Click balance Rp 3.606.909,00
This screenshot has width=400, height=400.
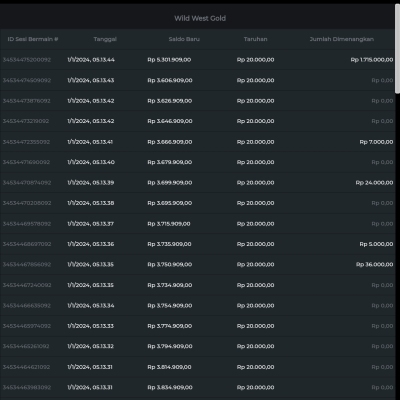click(x=170, y=80)
